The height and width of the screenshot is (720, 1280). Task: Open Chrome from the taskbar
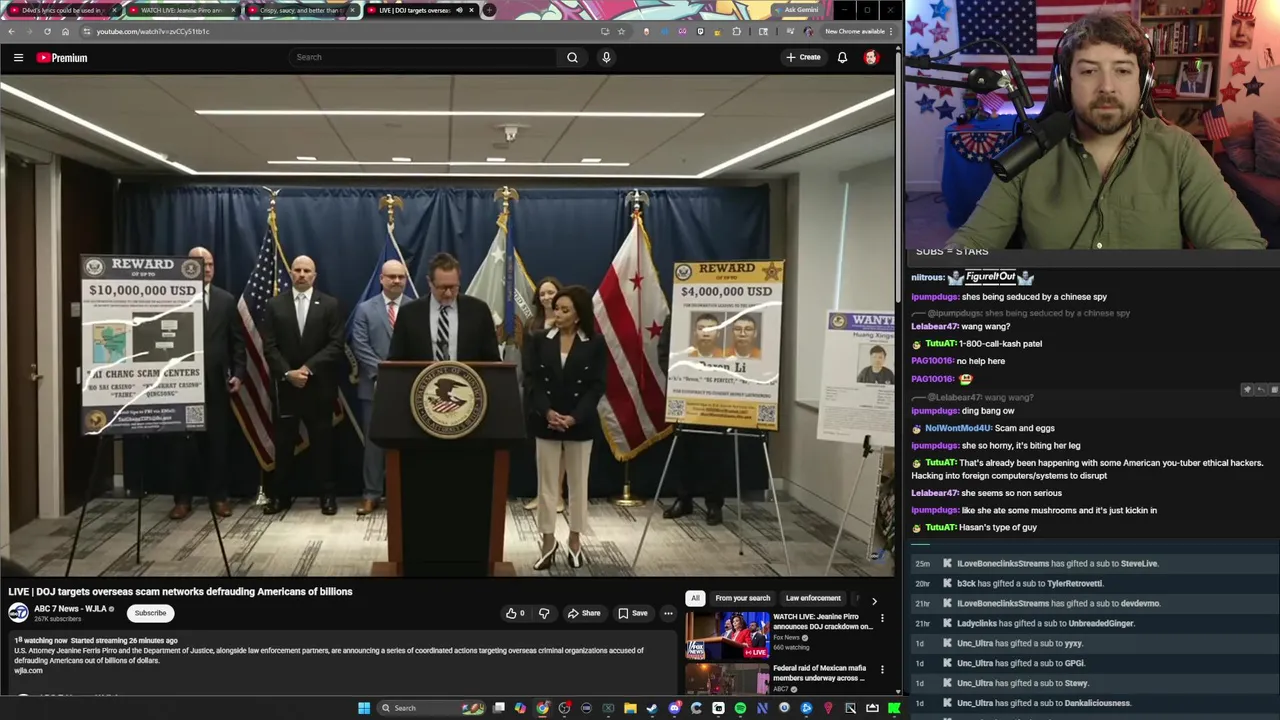click(x=542, y=708)
